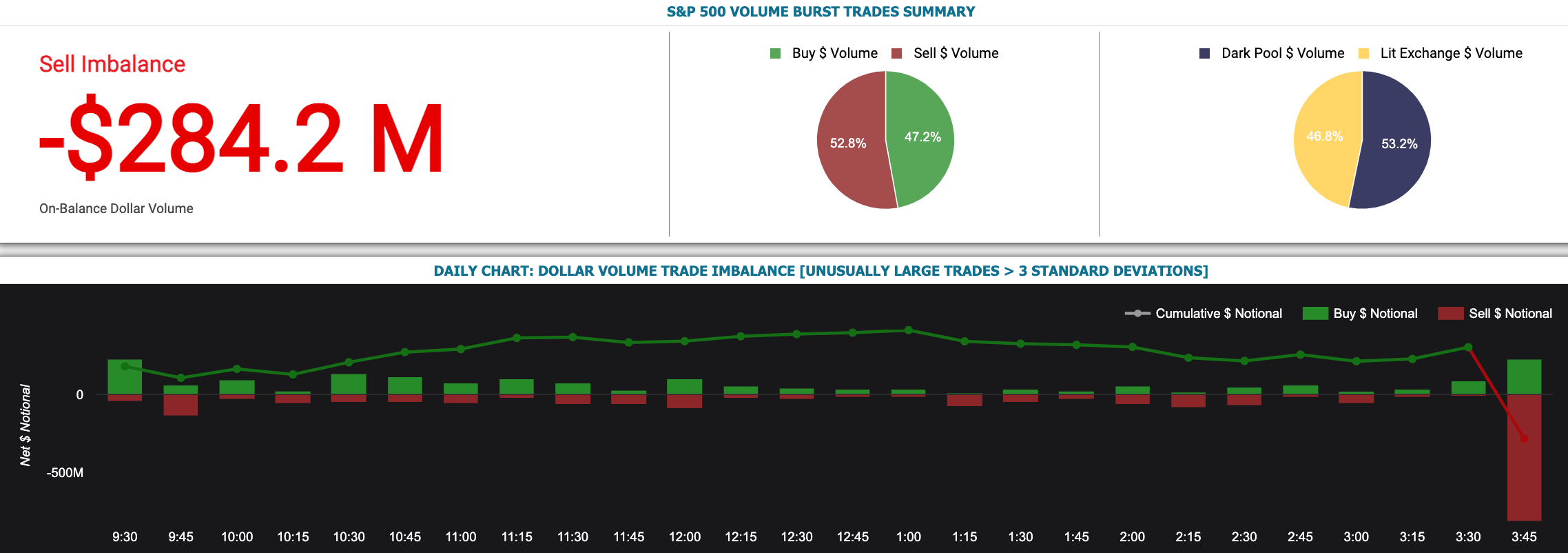1568x553 pixels.
Task: Click the red sell bar at 2:15
Action: pos(1188,401)
